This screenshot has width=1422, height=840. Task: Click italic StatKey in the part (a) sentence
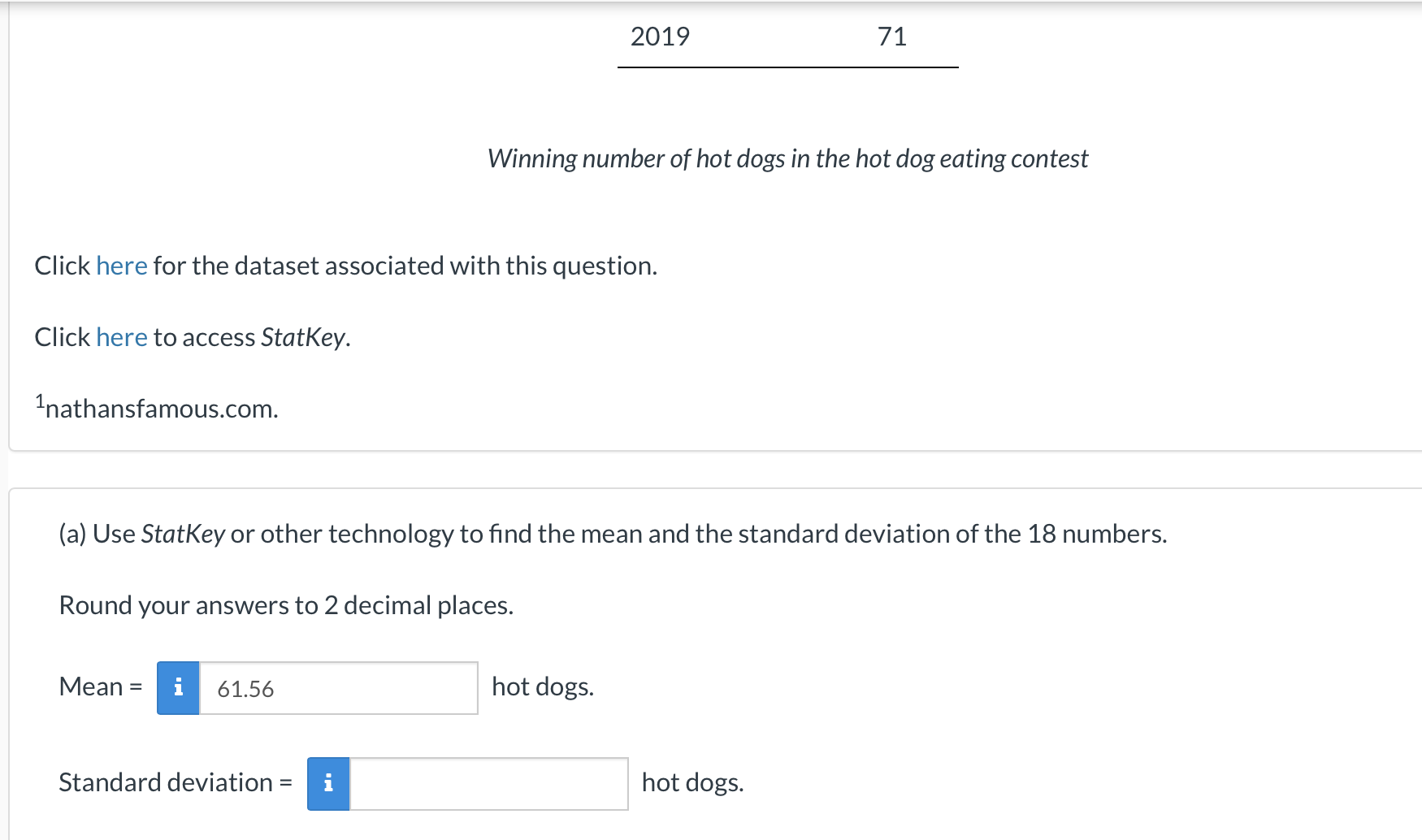click(183, 534)
